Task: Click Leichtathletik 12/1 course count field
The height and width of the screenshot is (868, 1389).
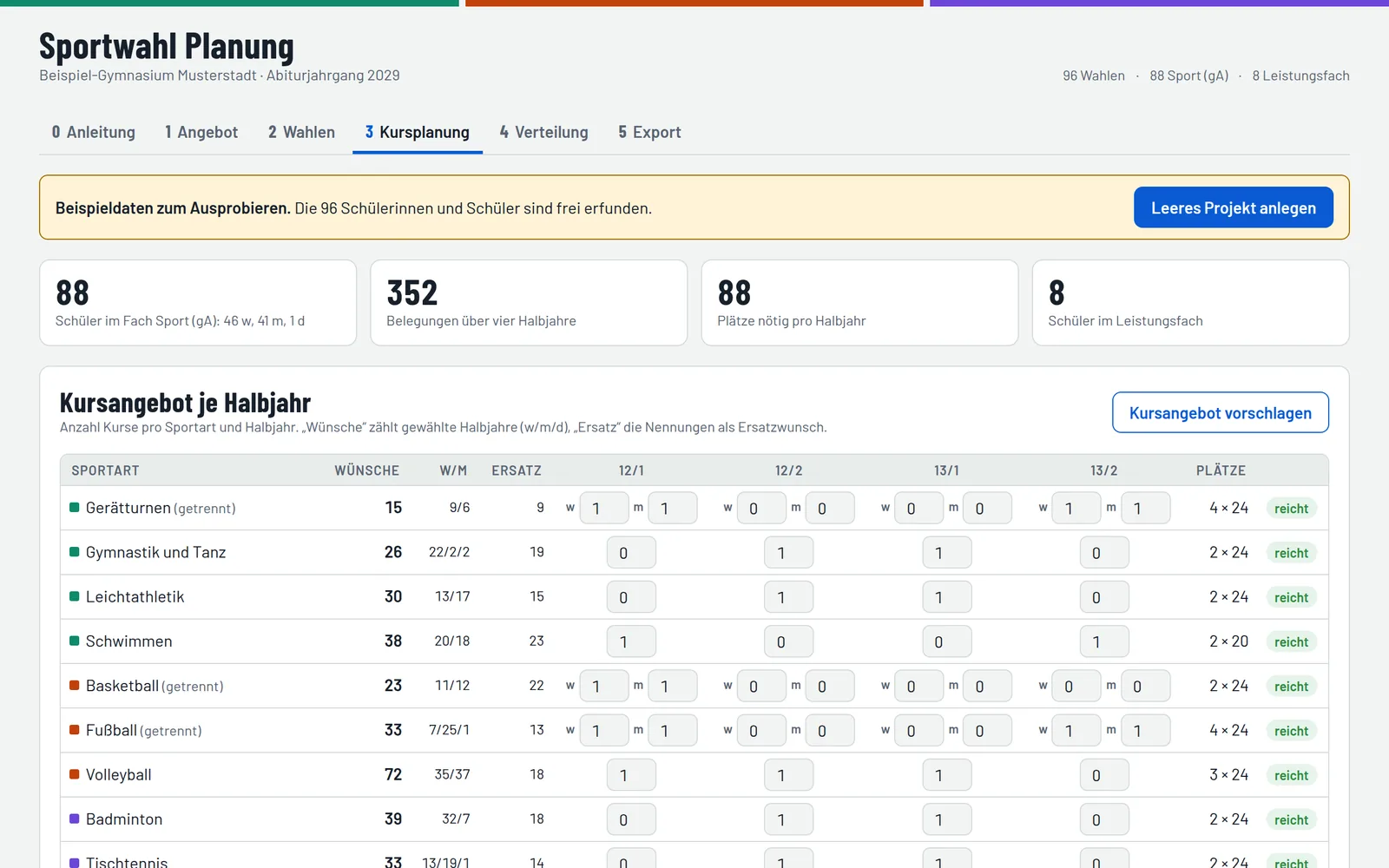Action: pyautogui.click(x=631, y=597)
